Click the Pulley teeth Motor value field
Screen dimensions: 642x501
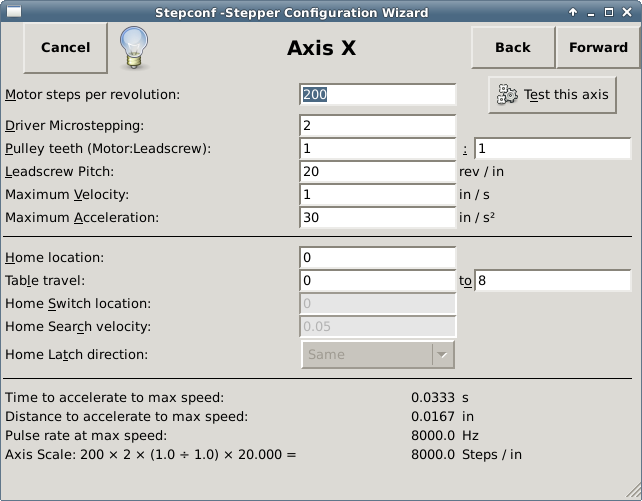click(377, 149)
